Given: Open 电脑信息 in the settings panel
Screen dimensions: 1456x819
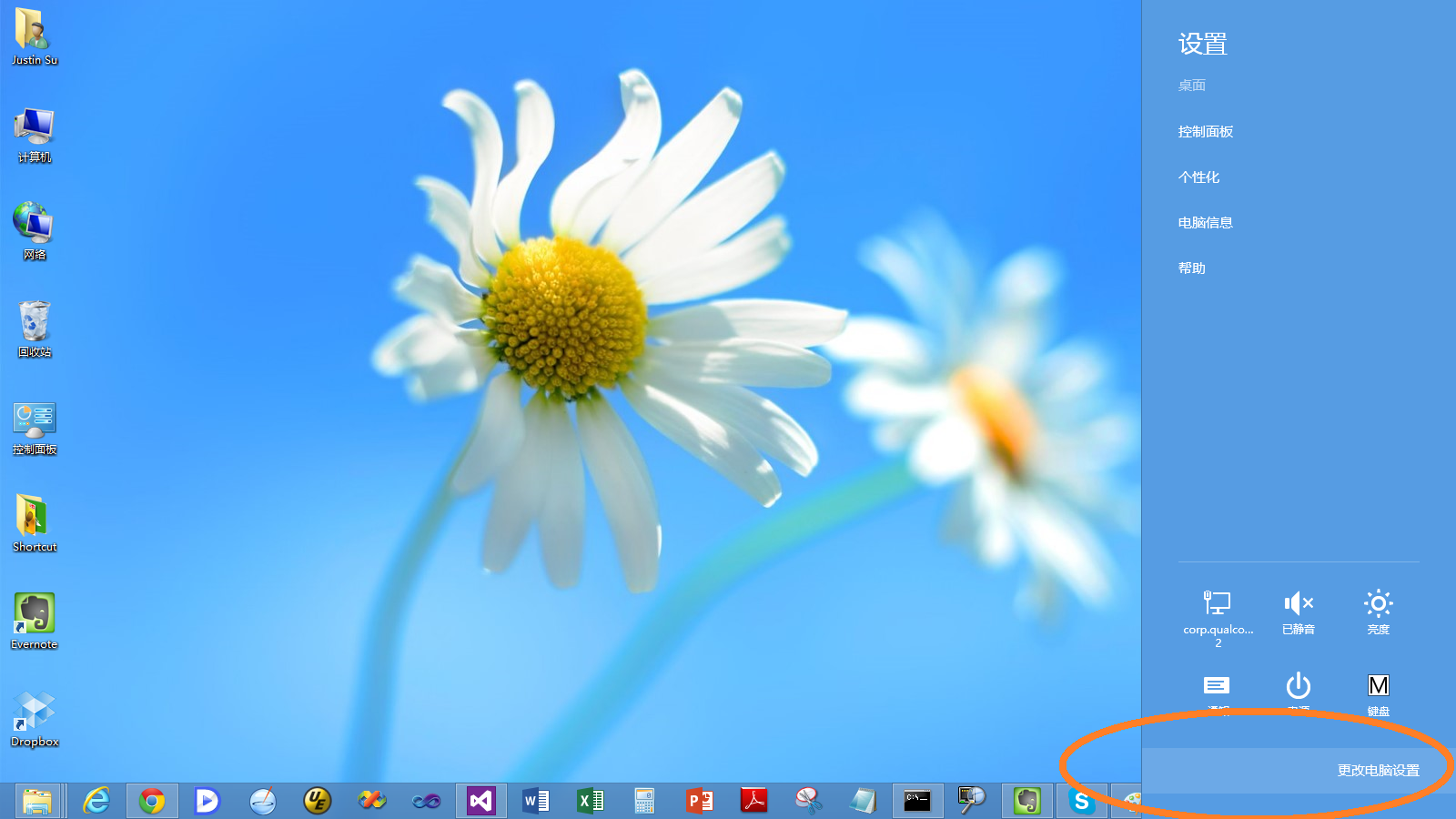Looking at the screenshot, I should point(1205,223).
